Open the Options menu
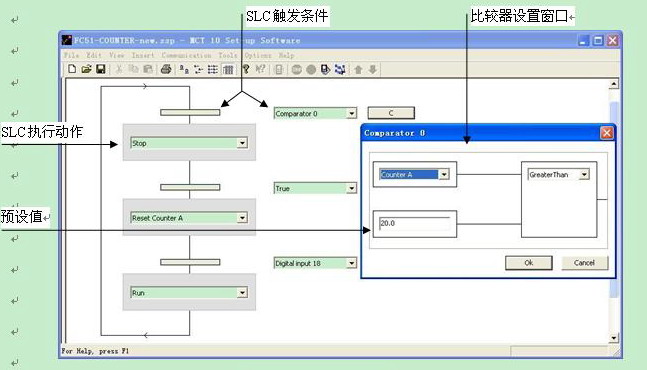647x370 pixels. coord(258,55)
